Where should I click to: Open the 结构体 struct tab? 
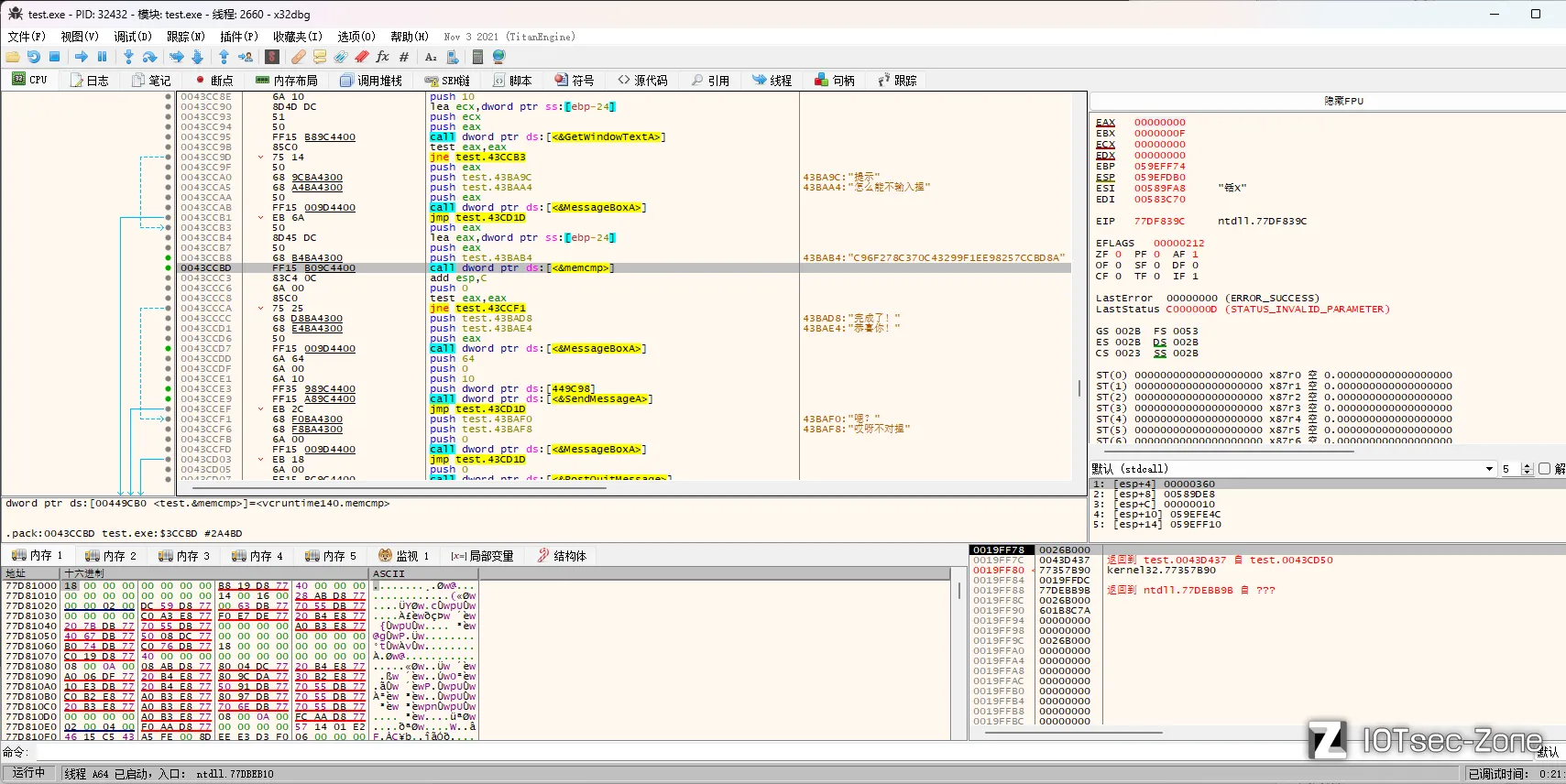(563, 556)
